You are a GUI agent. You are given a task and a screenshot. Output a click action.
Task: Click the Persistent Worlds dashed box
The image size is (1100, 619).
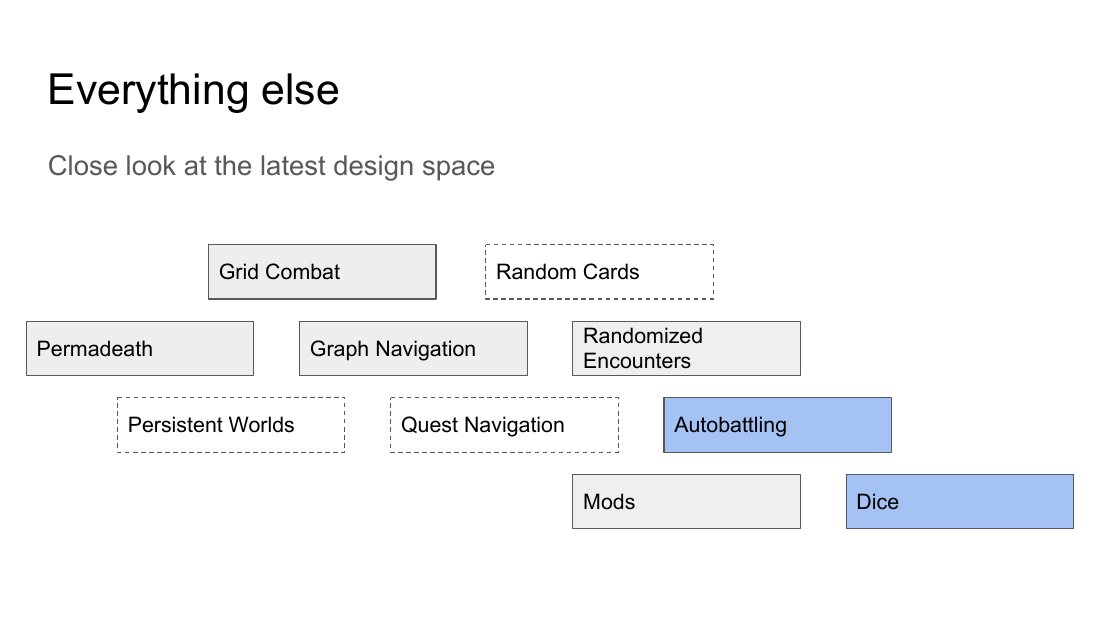pos(231,425)
